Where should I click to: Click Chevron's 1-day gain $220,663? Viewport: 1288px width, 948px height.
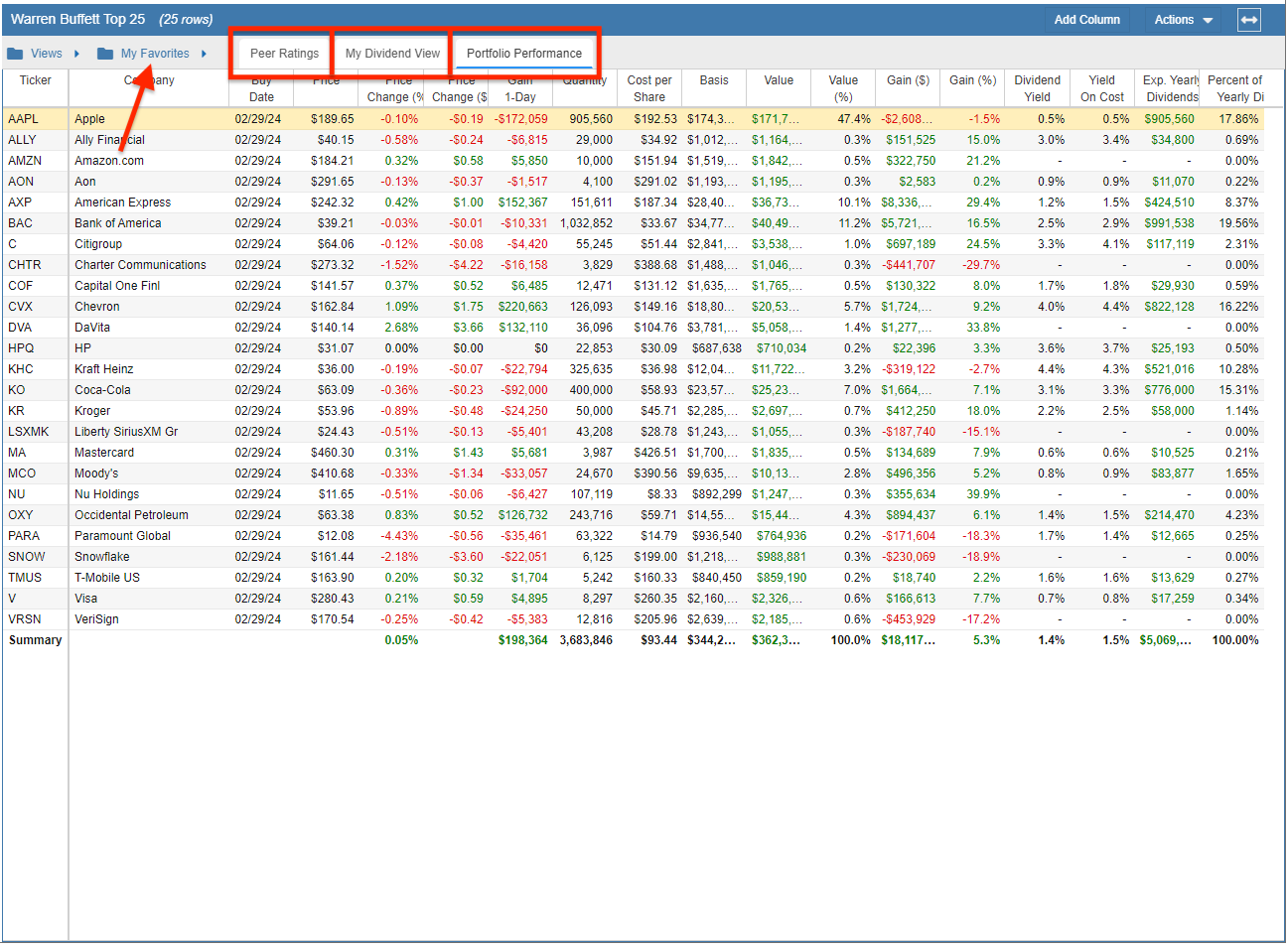tap(522, 307)
